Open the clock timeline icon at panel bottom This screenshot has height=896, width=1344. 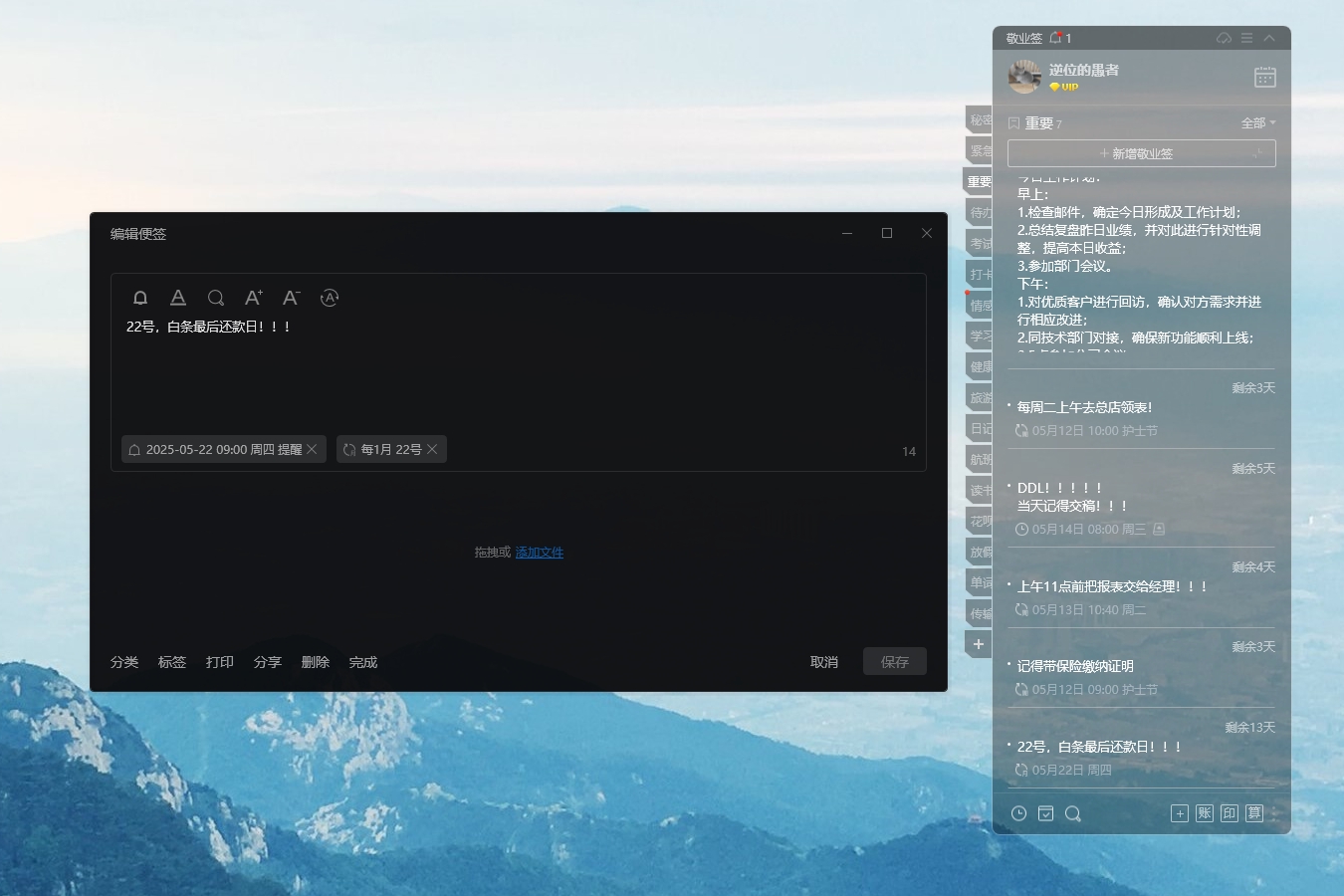tap(1018, 813)
